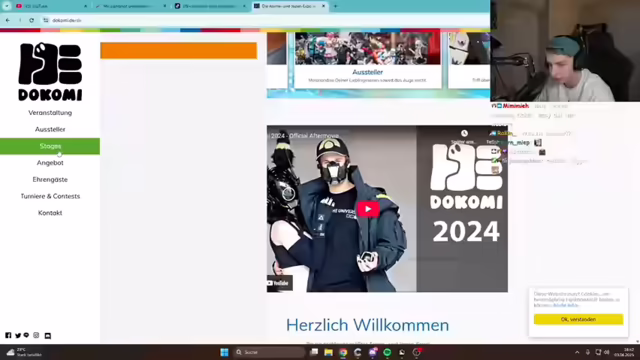Close the active DOKOMI browser tab
Screen dimensions: 640x360
[x=323, y=6]
